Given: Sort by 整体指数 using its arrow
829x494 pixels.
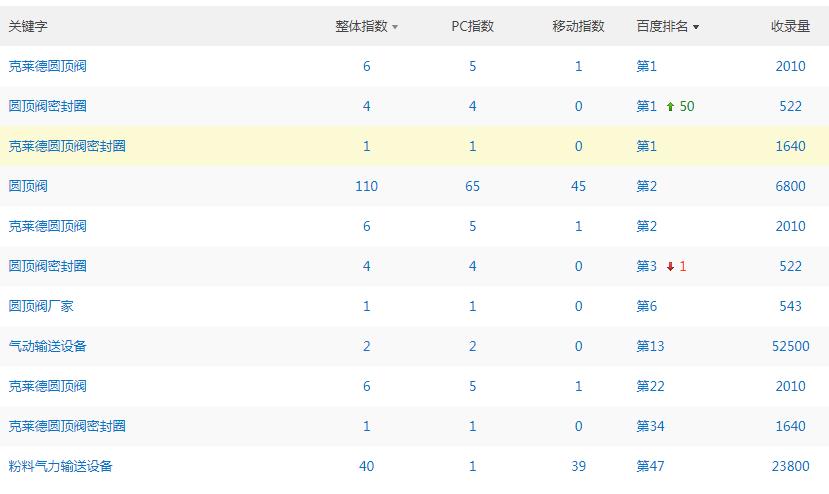Looking at the screenshot, I should coord(395,28).
